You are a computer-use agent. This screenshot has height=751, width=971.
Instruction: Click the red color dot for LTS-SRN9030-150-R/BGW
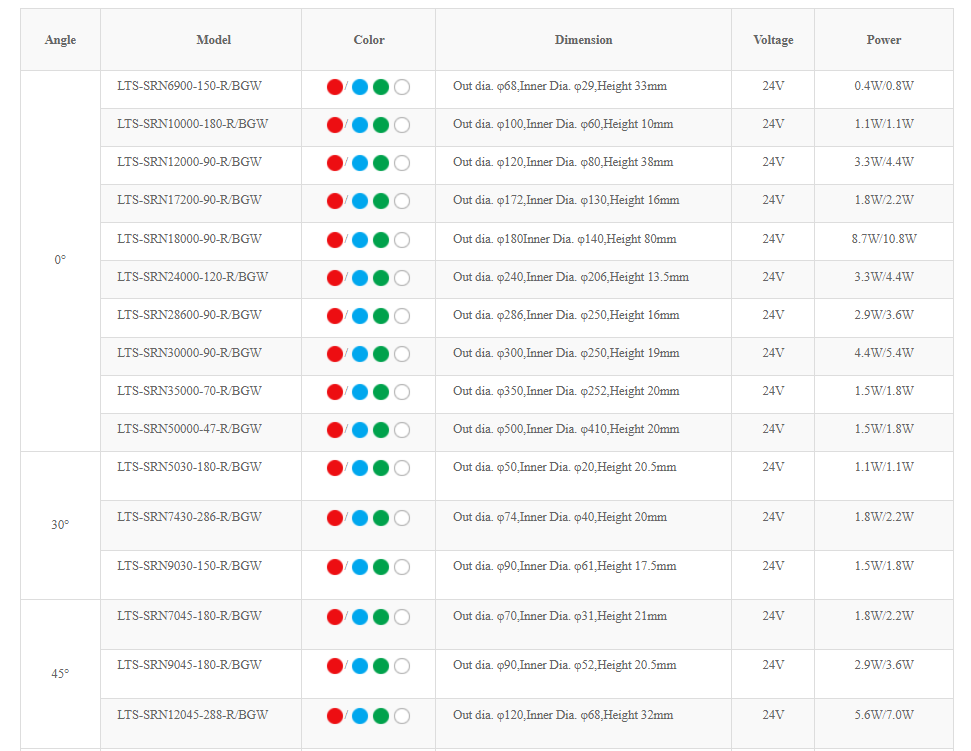tap(335, 567)
